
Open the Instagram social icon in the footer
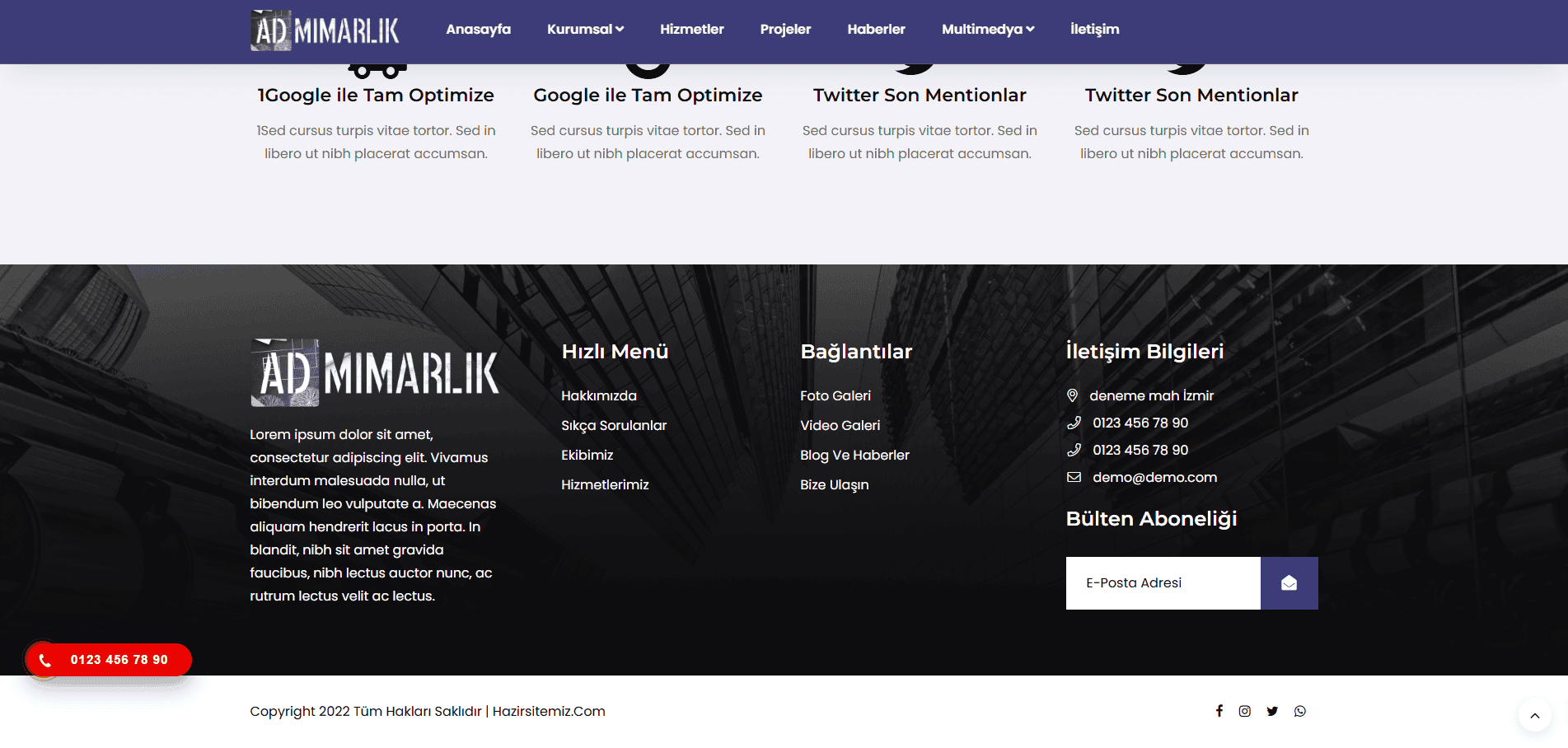(1244, 711)
